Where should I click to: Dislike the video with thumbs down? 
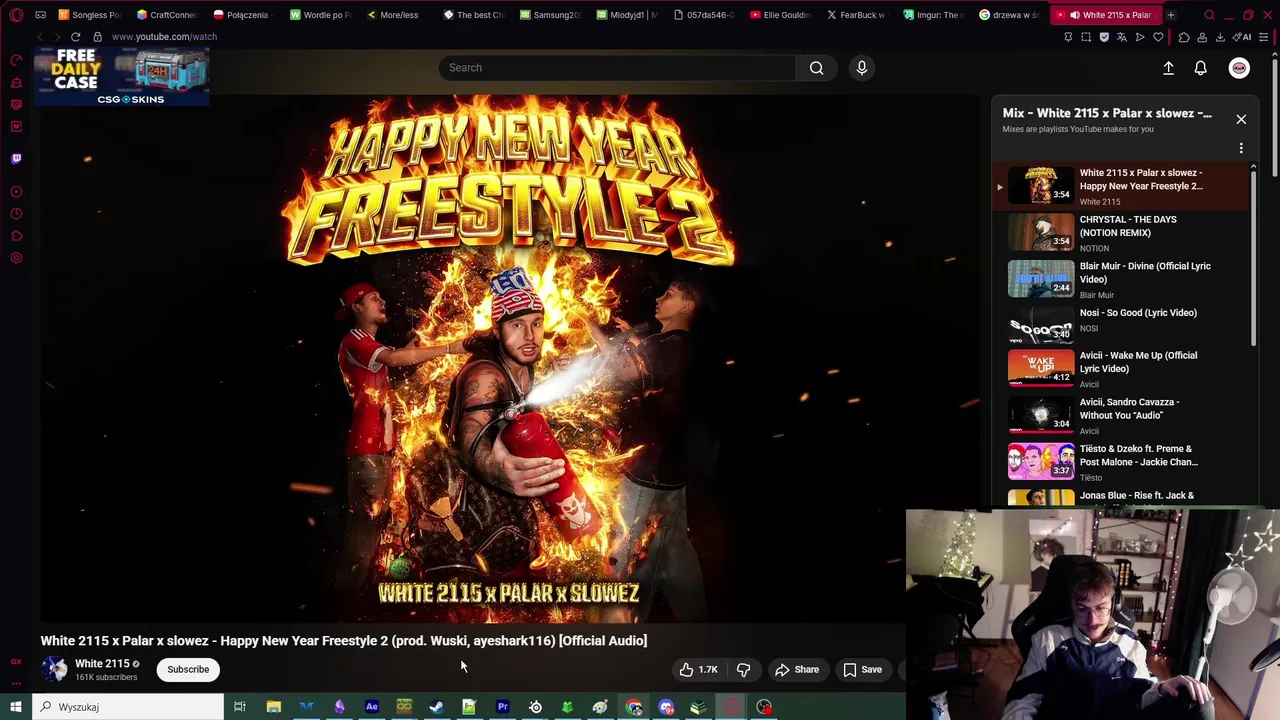tap(744, 670)
